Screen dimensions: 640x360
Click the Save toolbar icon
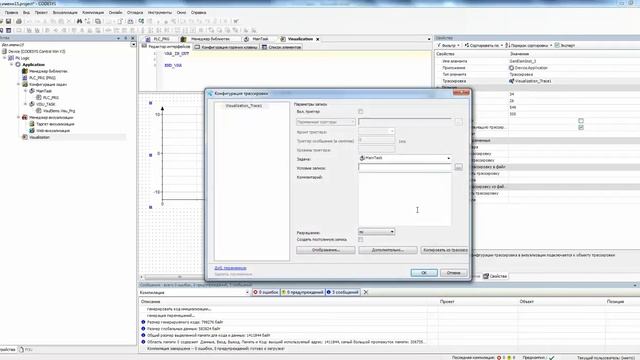(x=8, y=21)
